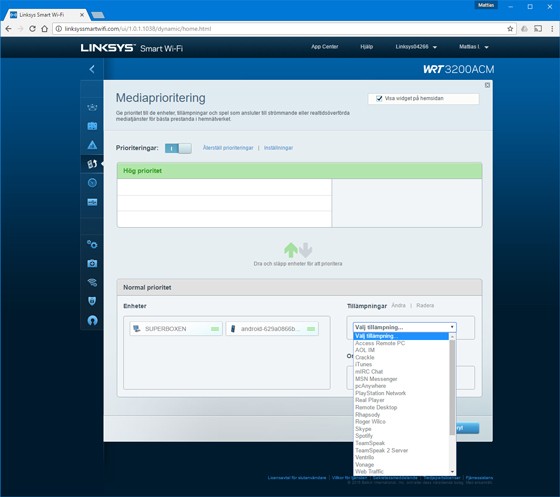
Task: Click Återställ prioriteringar link
Action: coord(228,148)
